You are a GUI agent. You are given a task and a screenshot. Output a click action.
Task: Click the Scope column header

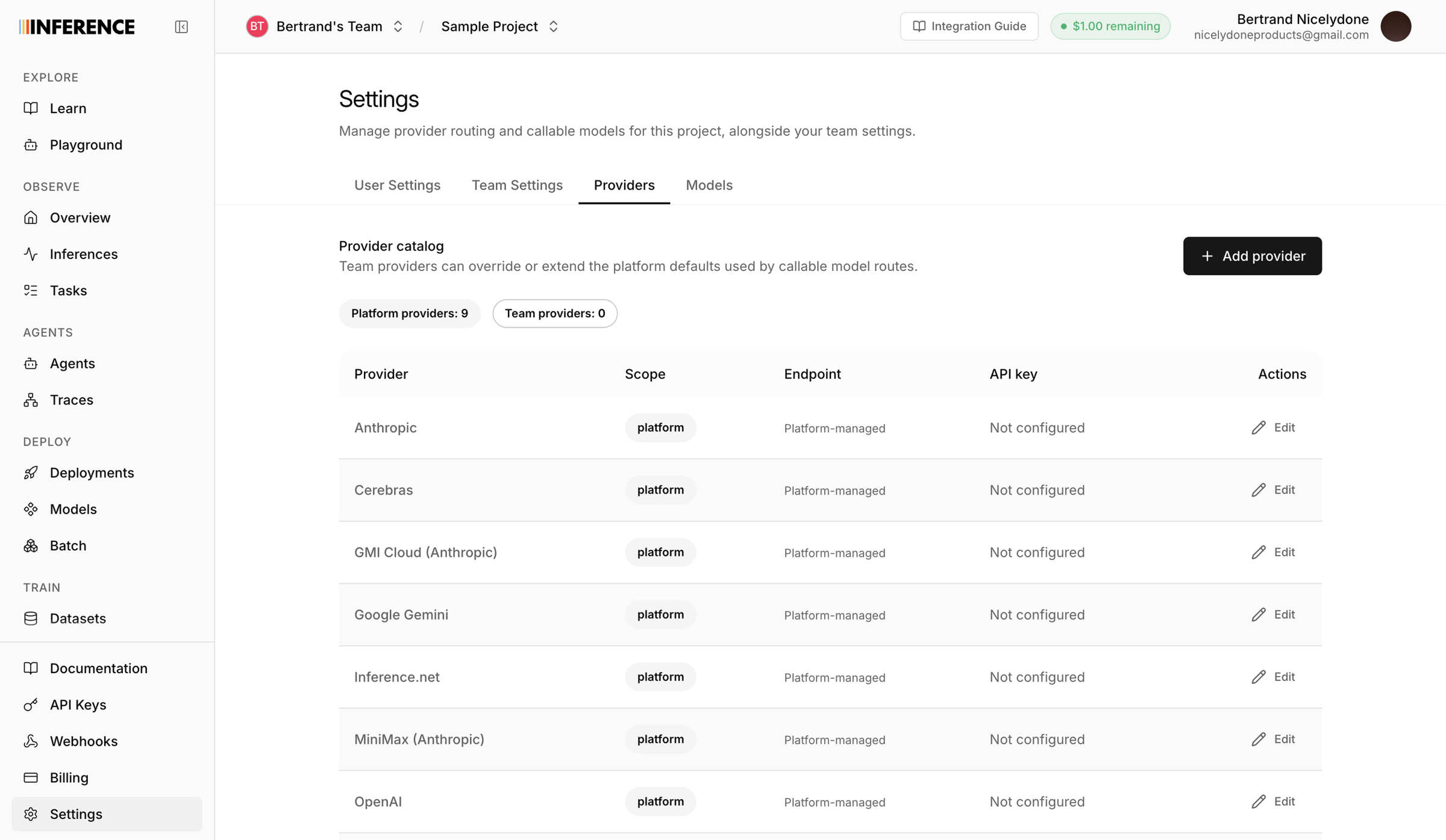point(645,374)
